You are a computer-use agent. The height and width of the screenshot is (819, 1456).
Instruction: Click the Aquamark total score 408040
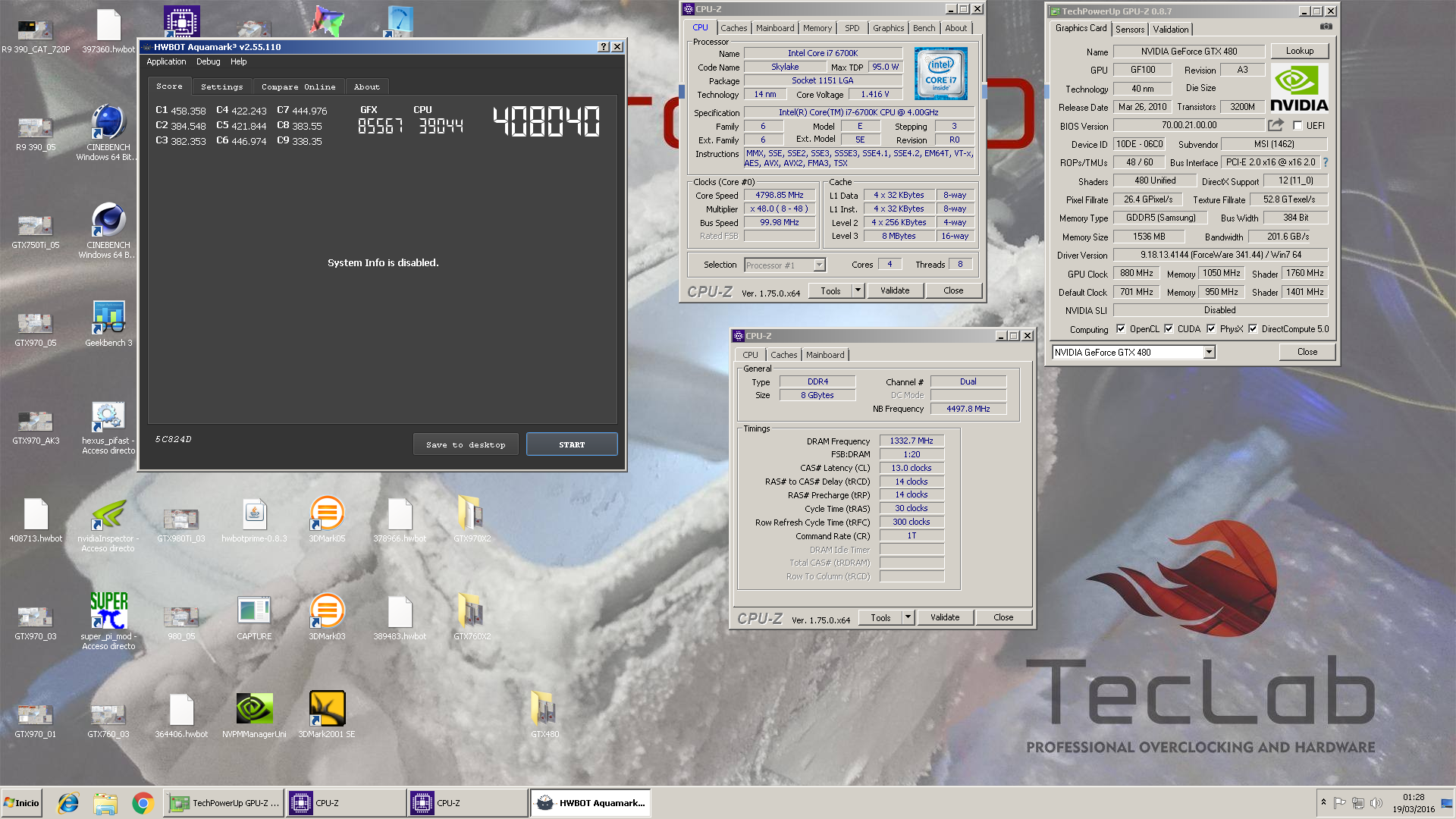click(x=546, y=121)
